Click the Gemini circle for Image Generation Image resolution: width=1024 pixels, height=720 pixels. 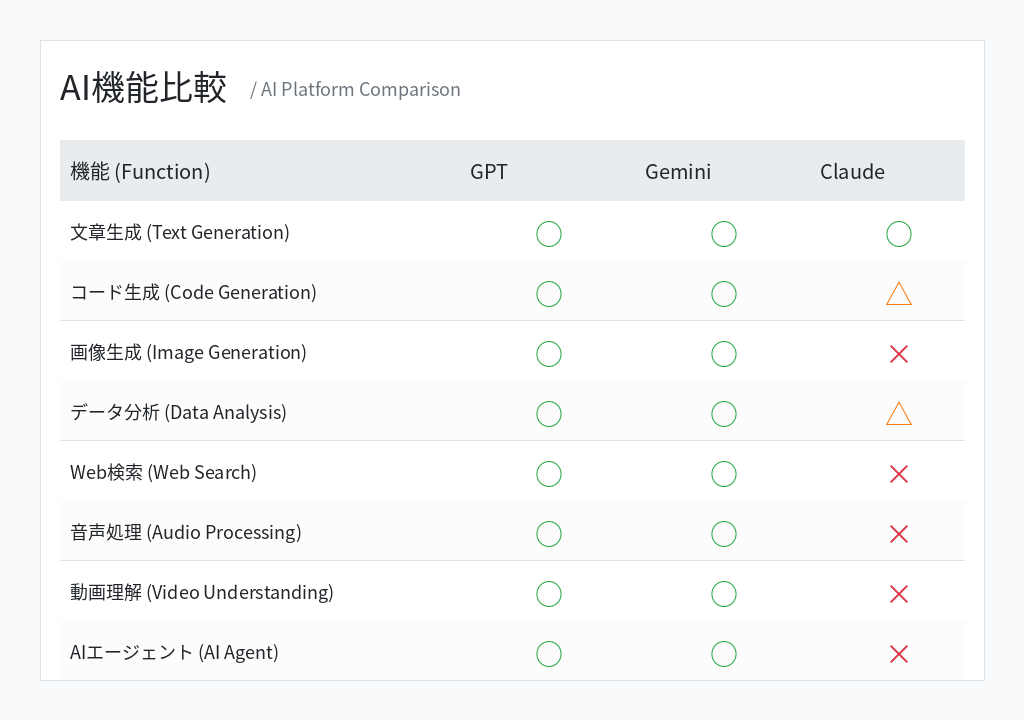point(724,354)
